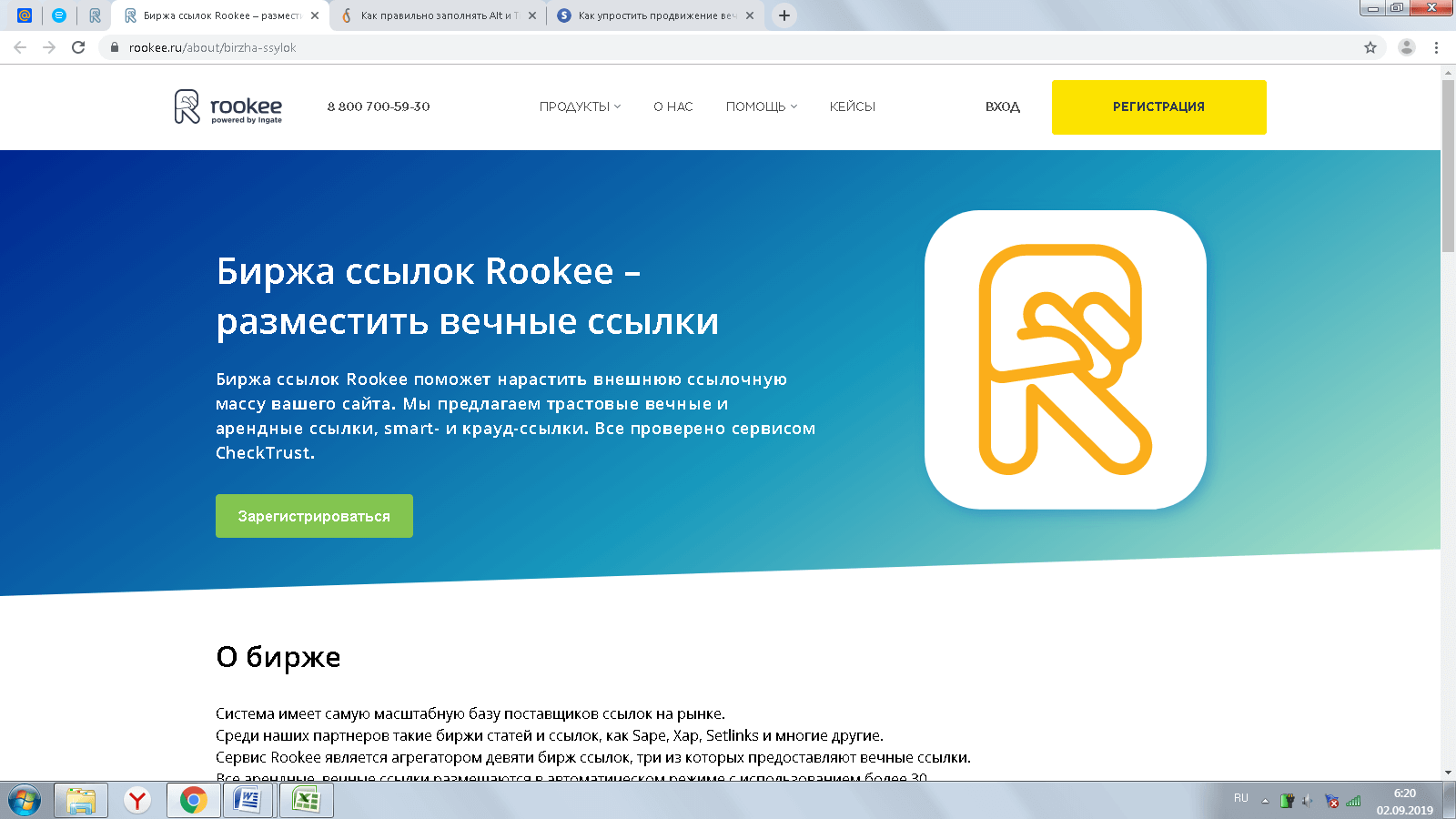The image size is (1456, 819).
Task: Open the О НАС menu item
Action: (x=672, y=106)
